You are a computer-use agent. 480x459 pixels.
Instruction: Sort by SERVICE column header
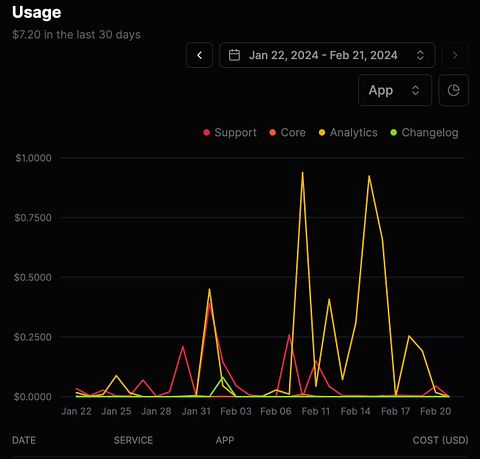(133, 440)
